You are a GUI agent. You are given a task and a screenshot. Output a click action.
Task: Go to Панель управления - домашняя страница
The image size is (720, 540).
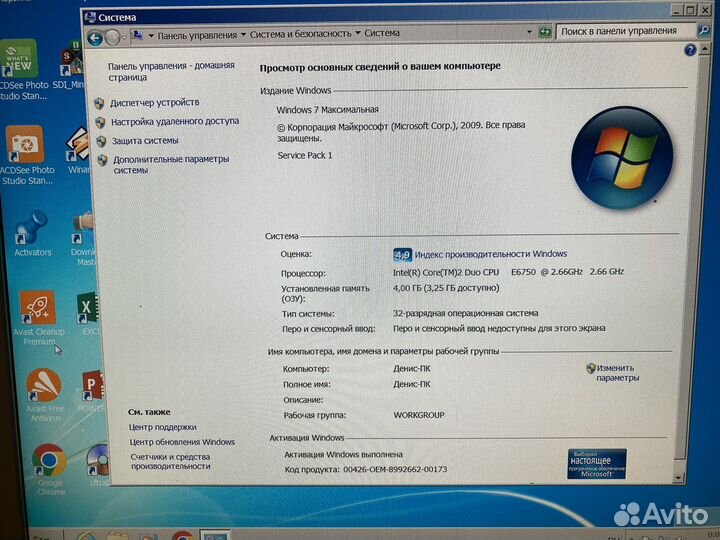(x=171, y=71)
